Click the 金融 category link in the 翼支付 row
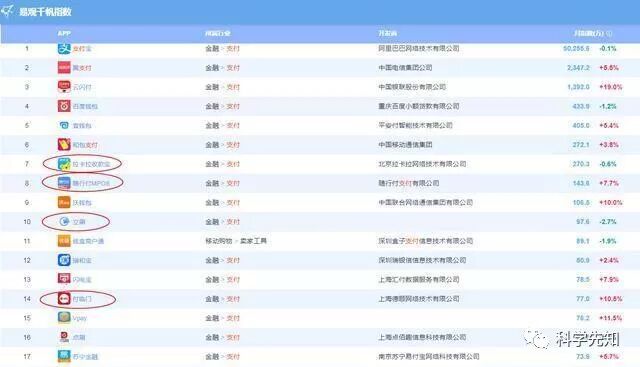Viewport: 640px width, 367px height. point(212,68)
